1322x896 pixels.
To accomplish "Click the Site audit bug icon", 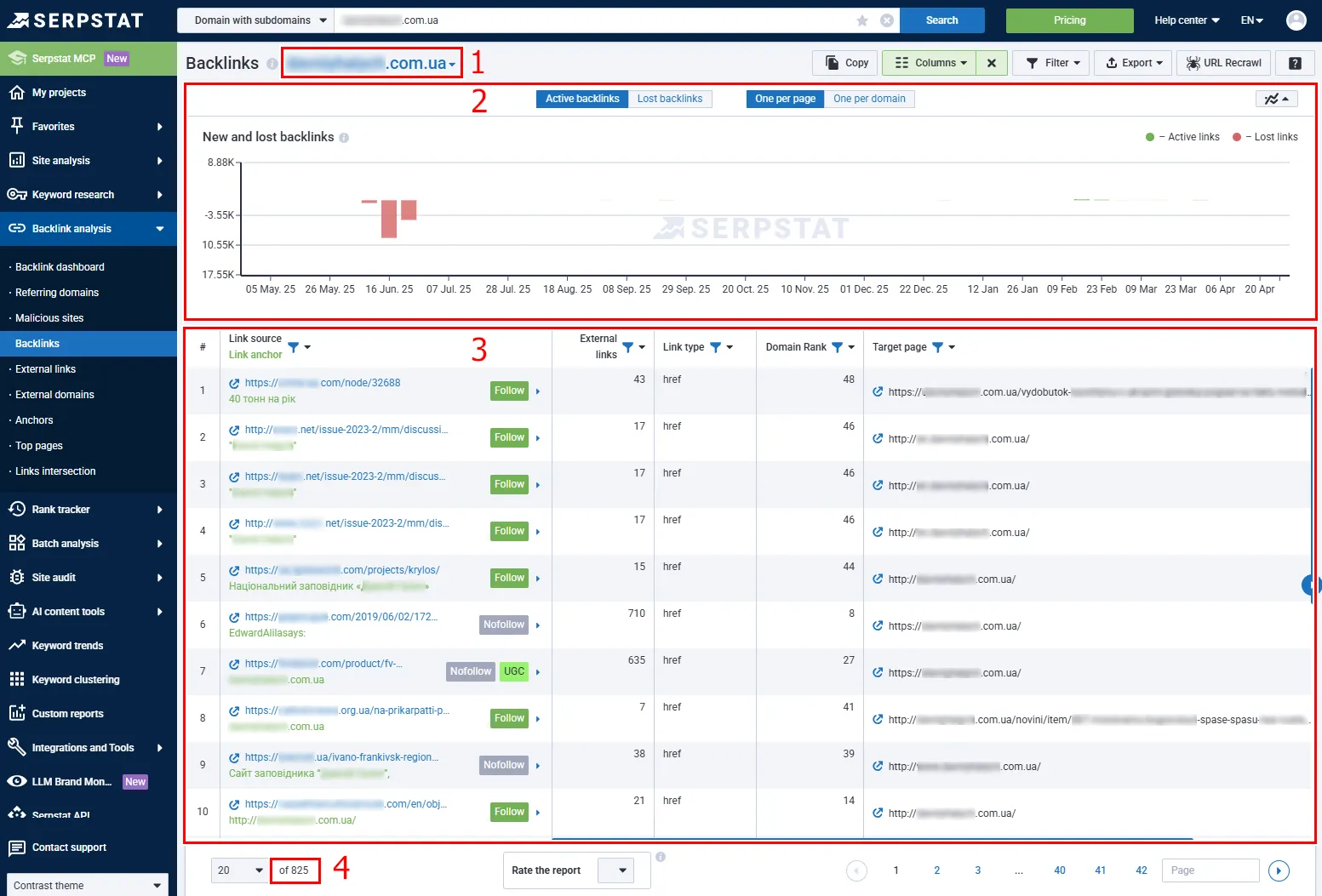I will [x=16, y=577].
